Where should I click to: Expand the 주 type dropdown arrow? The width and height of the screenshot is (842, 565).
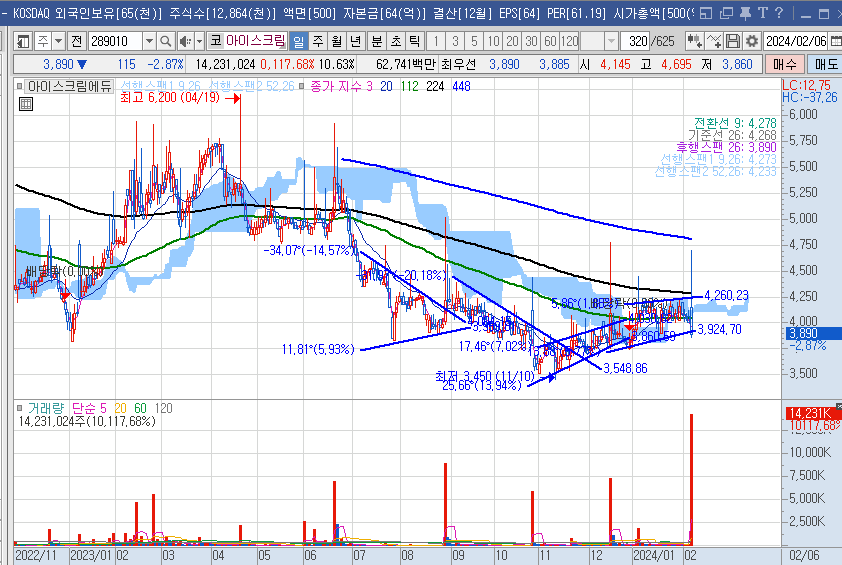click(x=59, y=41)
